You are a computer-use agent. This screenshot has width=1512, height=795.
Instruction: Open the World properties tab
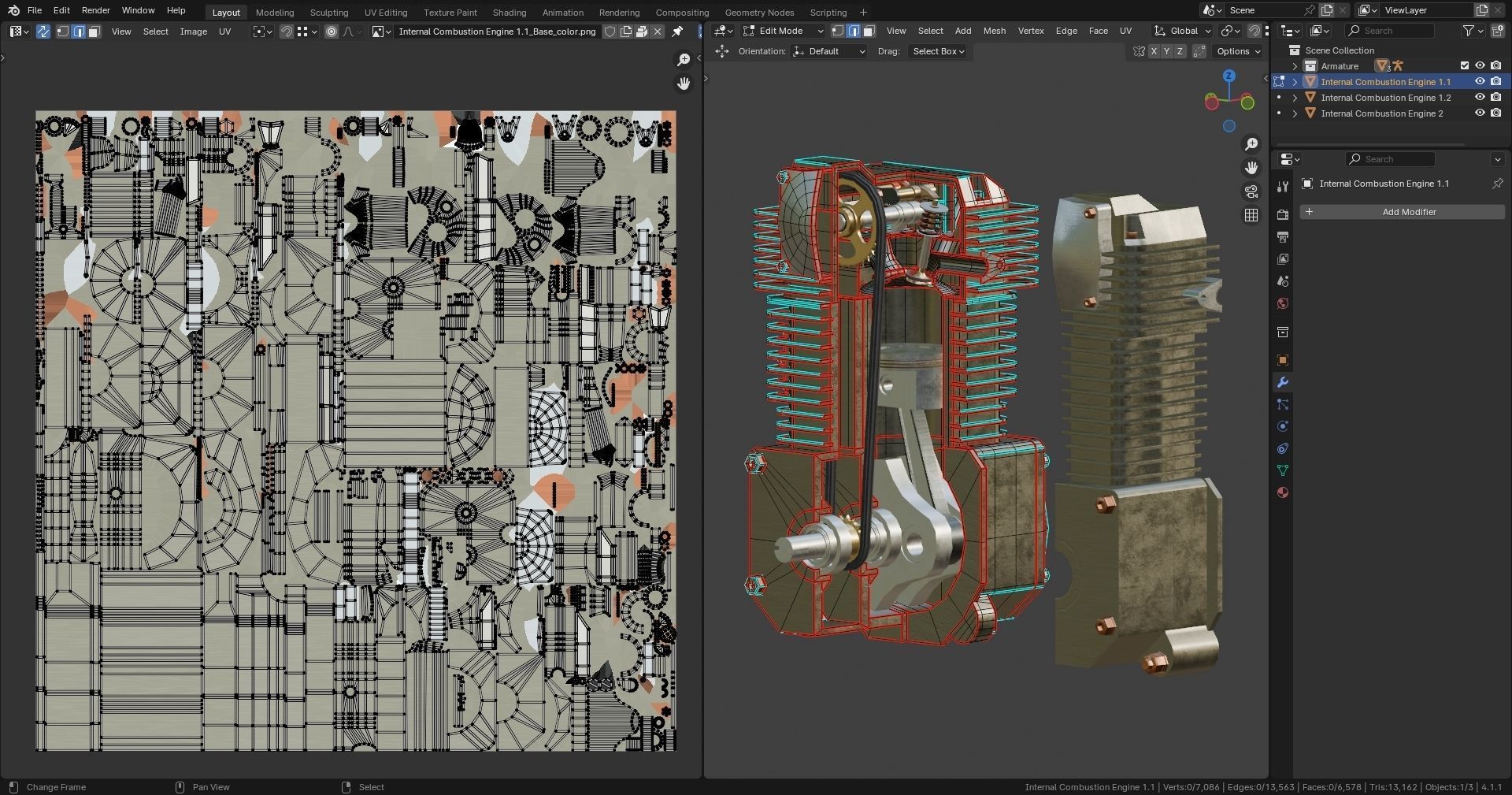click(1283, 303)
